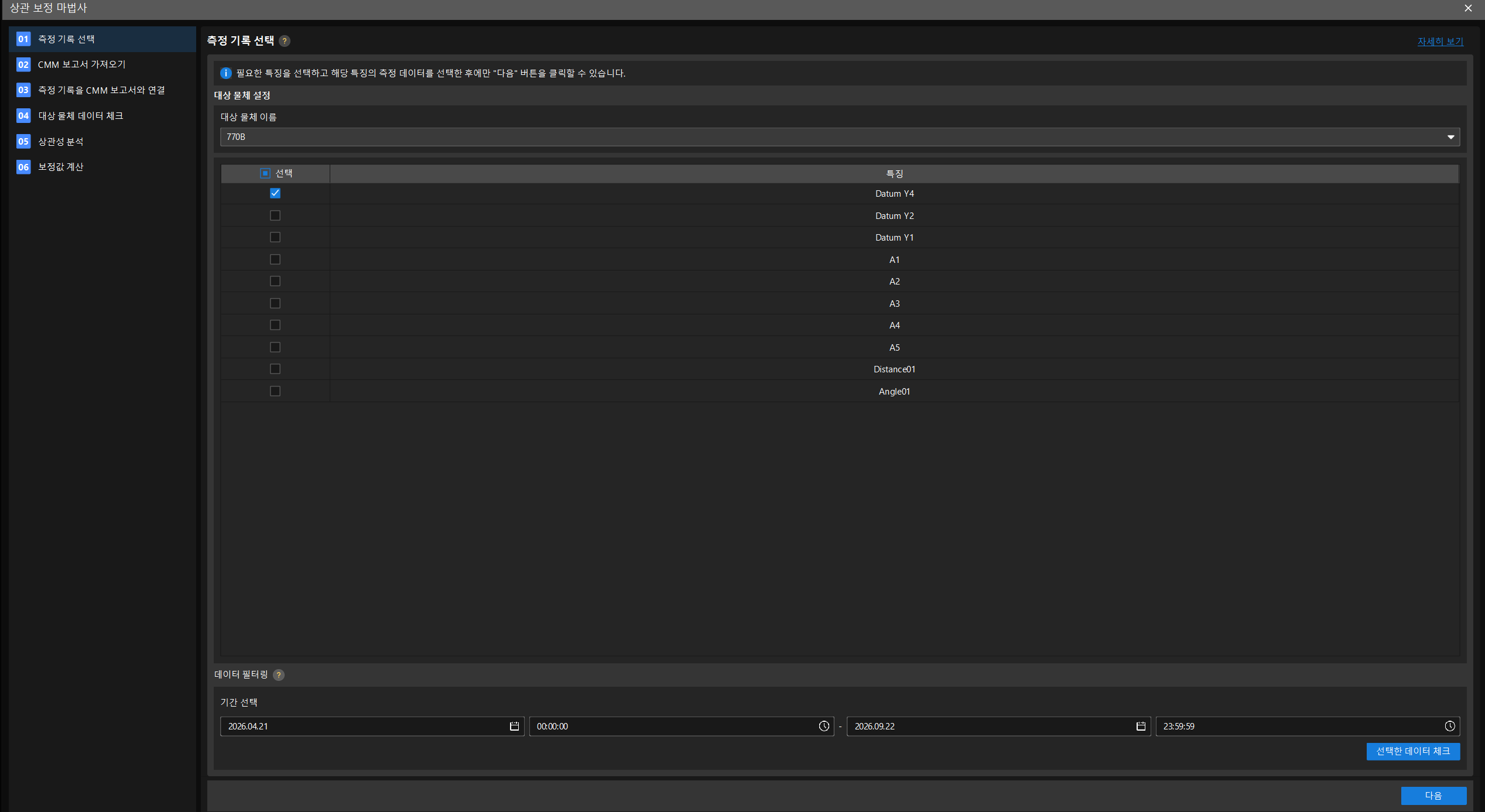Close the 상관 보정 마법사 window
Viewport: 1485px width, 812px height.
(1468, 8)
